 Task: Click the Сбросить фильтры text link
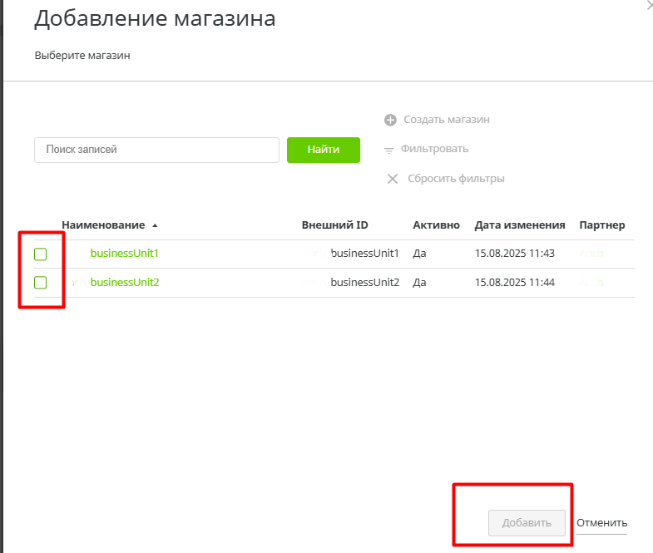tap(455, 179)
